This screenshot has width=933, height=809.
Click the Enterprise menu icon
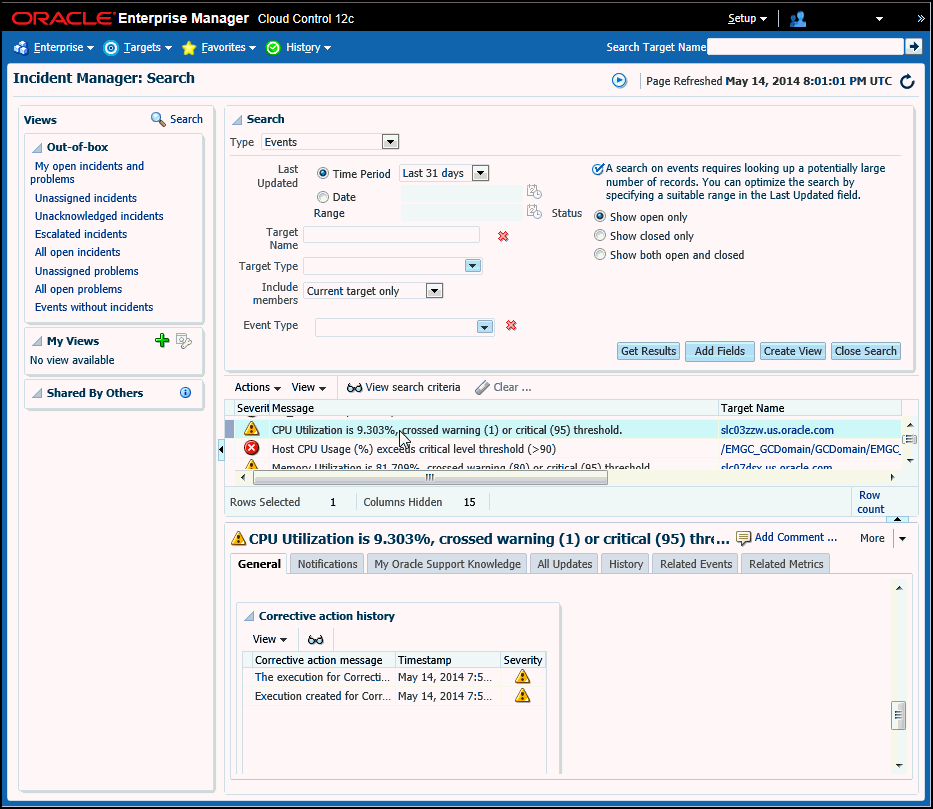tap(21, 48)
